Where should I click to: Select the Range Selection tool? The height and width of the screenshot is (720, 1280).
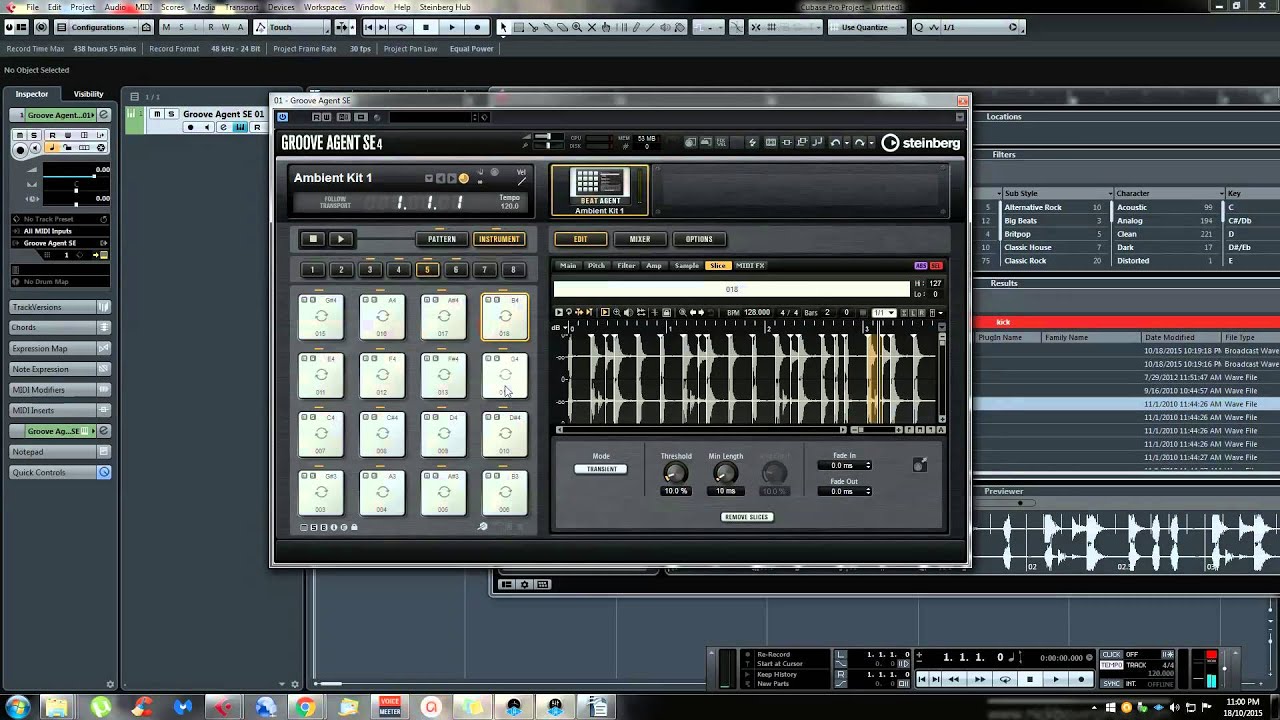(x=518, y=27)
